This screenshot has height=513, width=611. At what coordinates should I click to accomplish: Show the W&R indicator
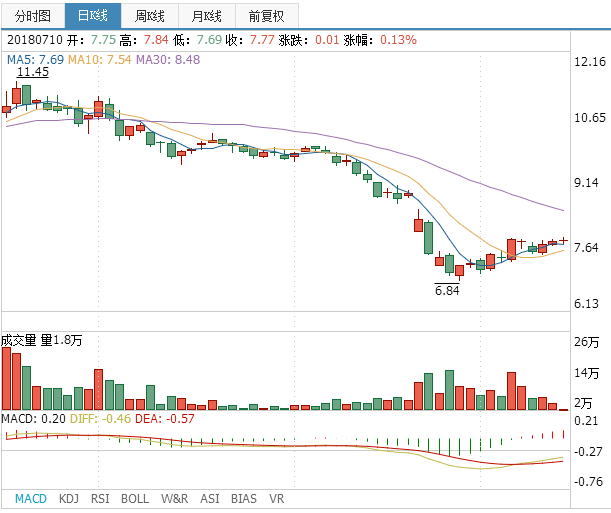175,499
